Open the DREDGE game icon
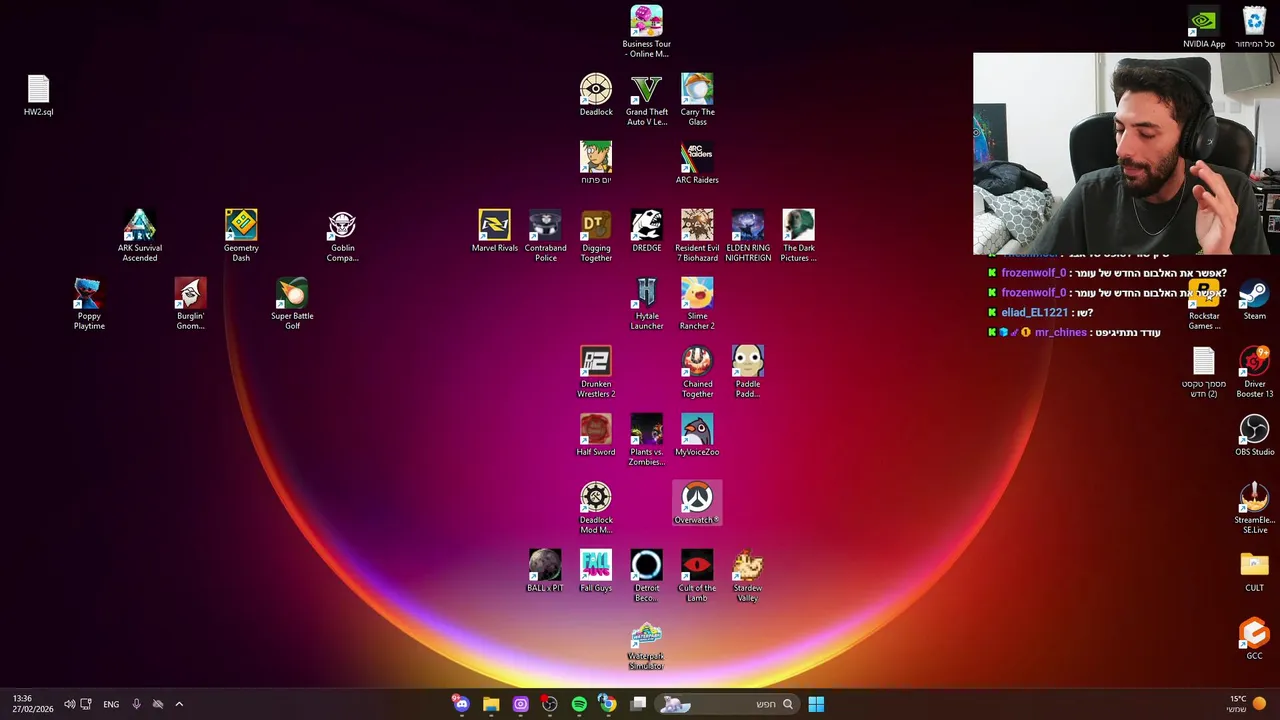 646,230
